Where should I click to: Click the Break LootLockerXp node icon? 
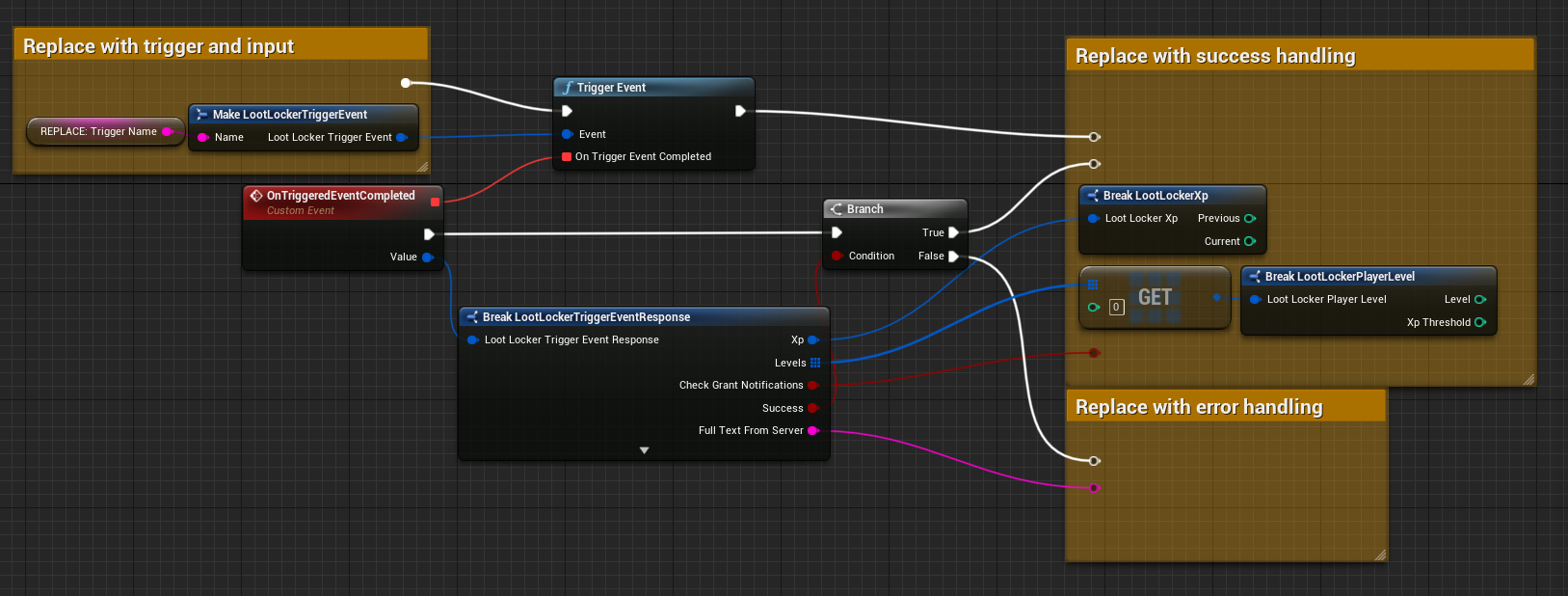[1092, 196]
